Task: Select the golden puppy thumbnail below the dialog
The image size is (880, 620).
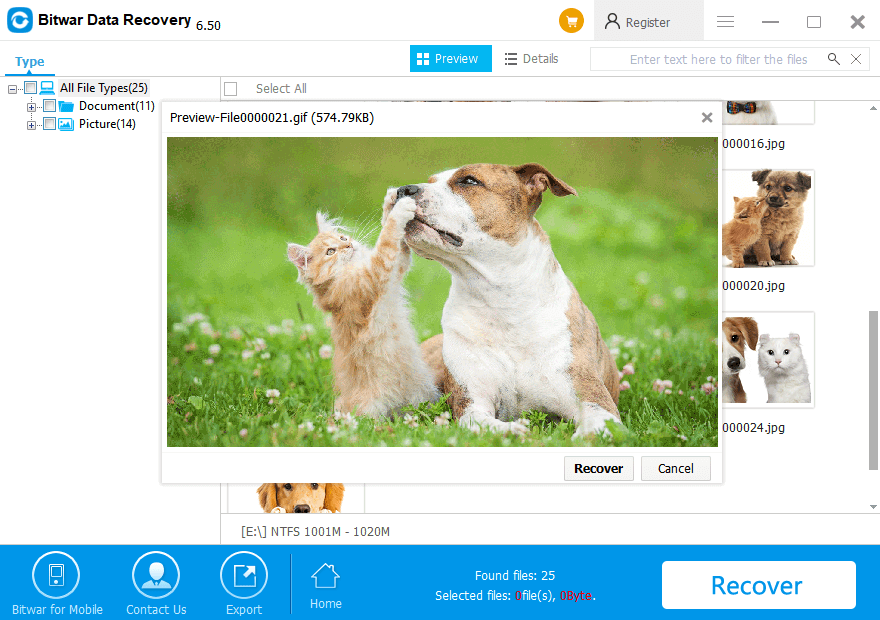Action: (297, 498)
